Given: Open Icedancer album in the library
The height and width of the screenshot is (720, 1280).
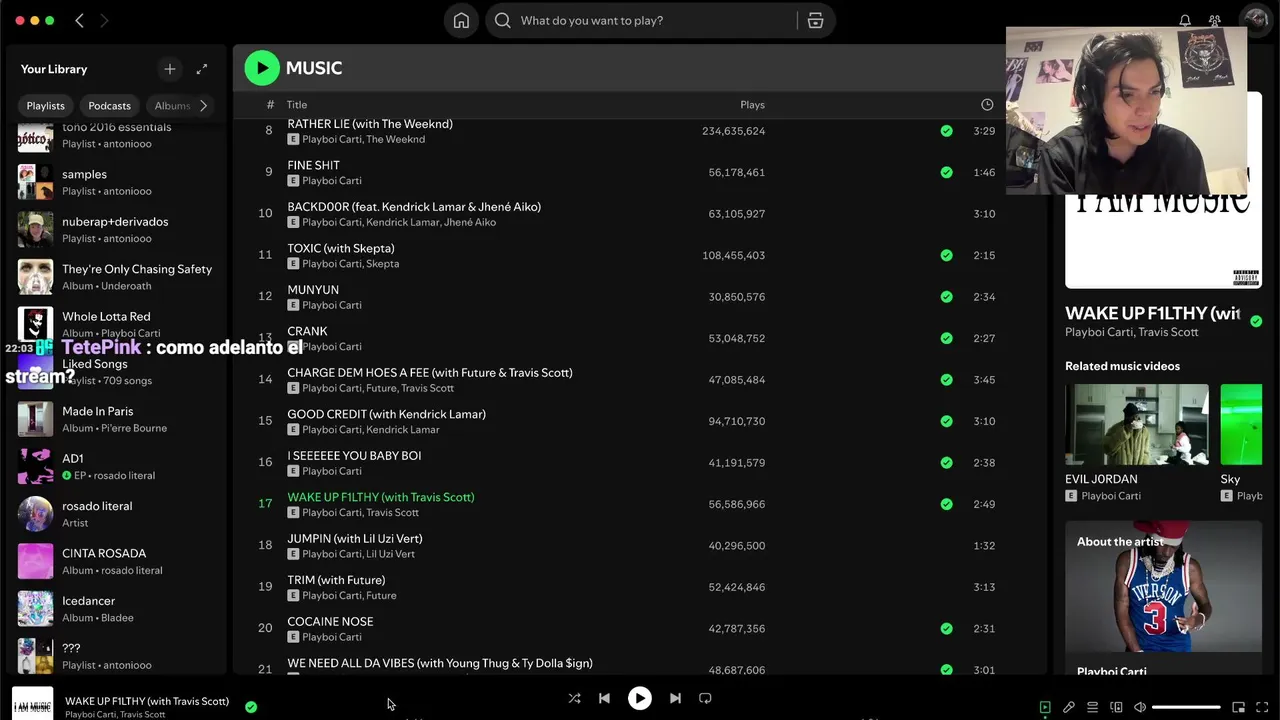Looking at the screenshot, I should tap(118, 609).
